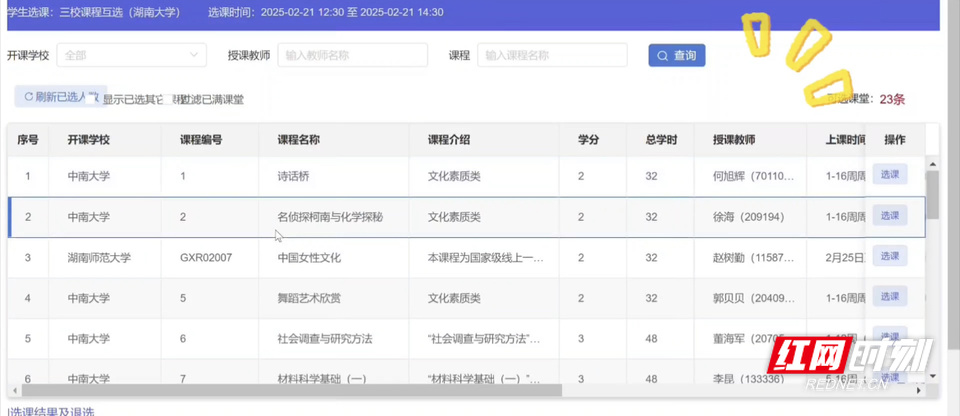Click the 操作 column header

[894, 140]
